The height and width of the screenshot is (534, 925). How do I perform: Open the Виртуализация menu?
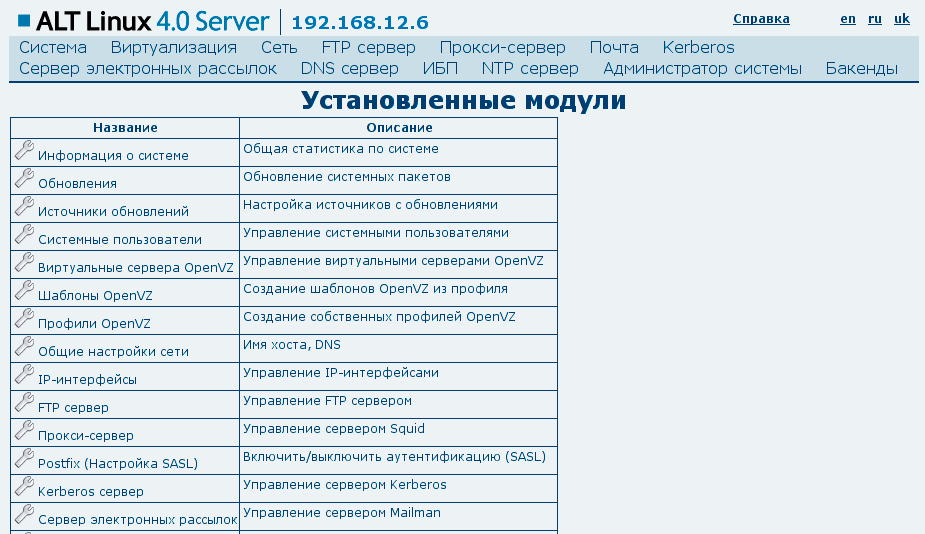[174, 47]
